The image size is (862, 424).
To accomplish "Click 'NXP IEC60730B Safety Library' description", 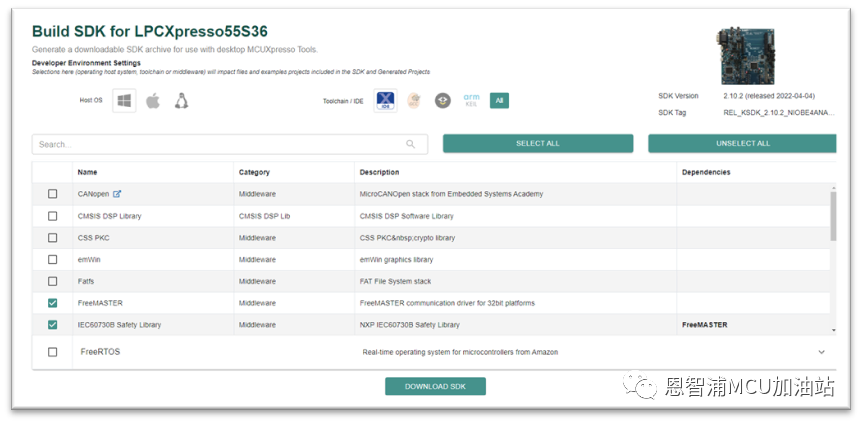I will point(410,324).
